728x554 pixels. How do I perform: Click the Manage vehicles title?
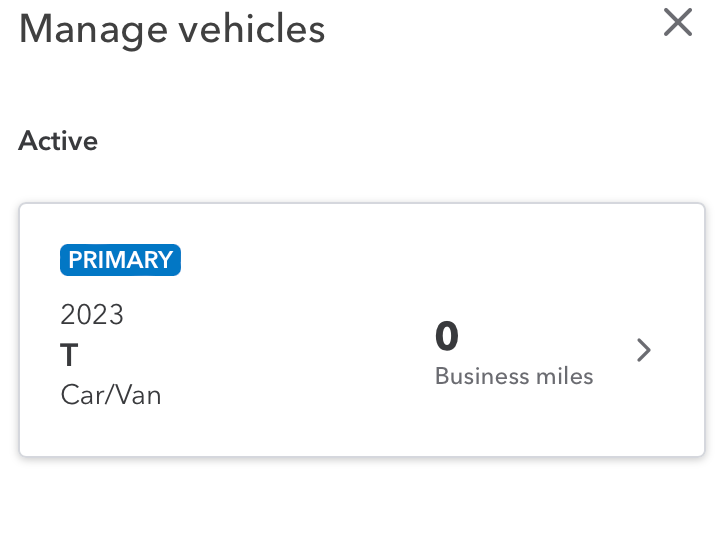[x=172, y=28]
